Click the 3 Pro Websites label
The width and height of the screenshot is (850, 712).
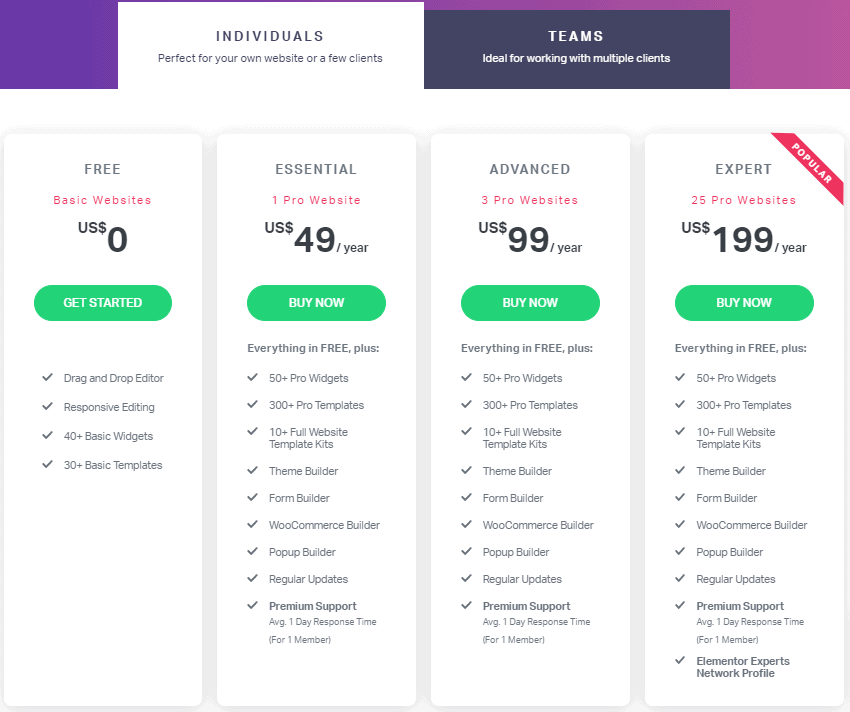[530, 200]
